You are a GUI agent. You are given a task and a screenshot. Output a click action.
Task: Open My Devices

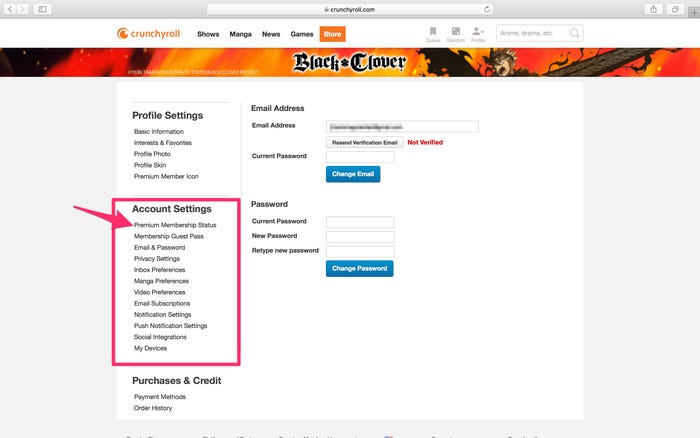click(150, 347)
